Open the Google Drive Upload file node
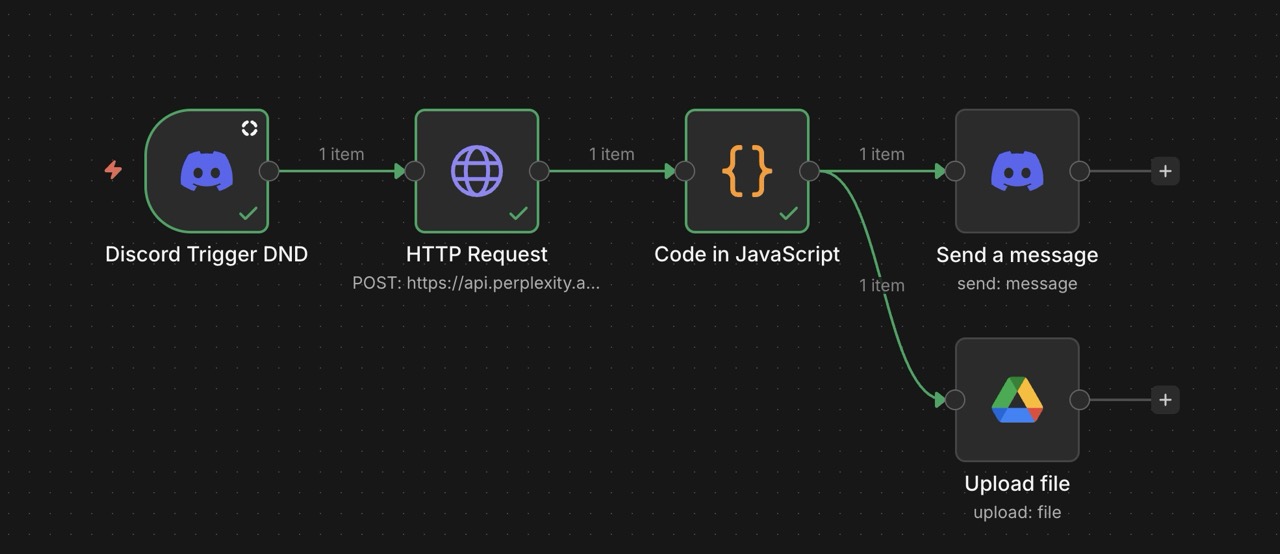Viewport: 1280px width, 554px height. click(1017, 400)
